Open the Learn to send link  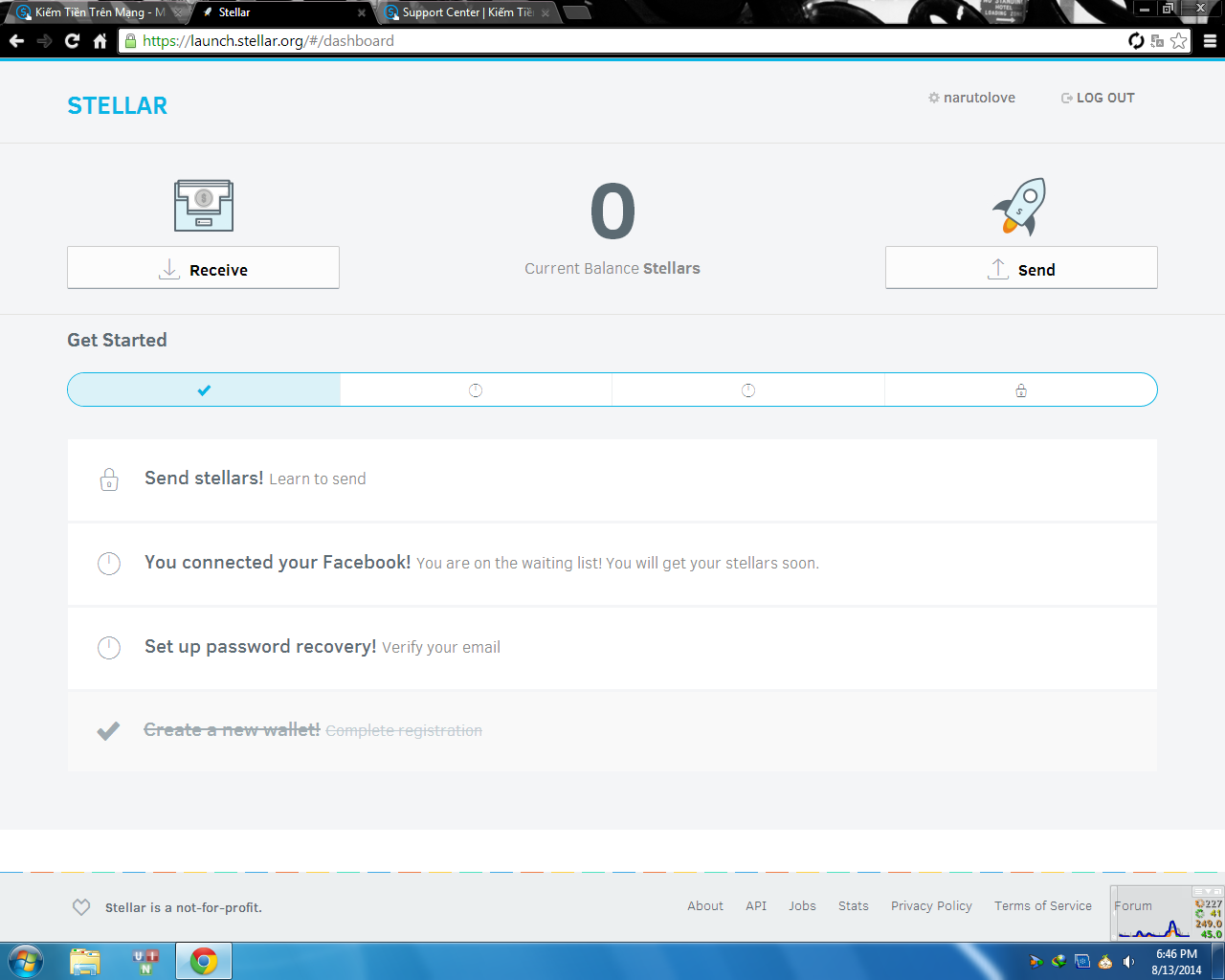coord(318,479)
